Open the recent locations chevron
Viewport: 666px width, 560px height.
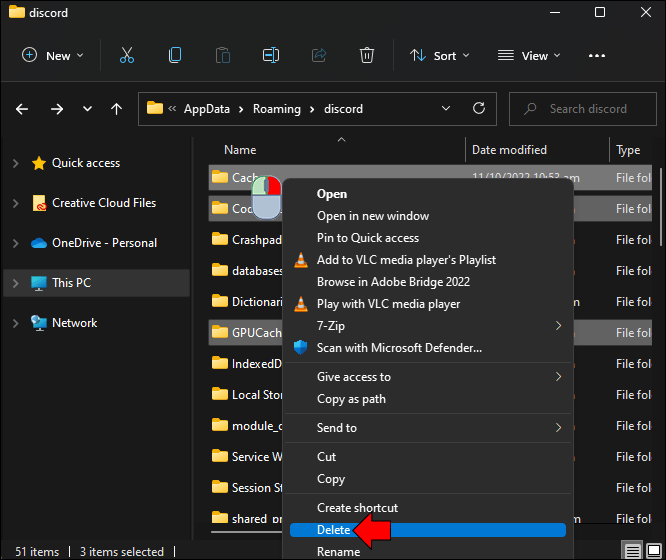[87, 109]
